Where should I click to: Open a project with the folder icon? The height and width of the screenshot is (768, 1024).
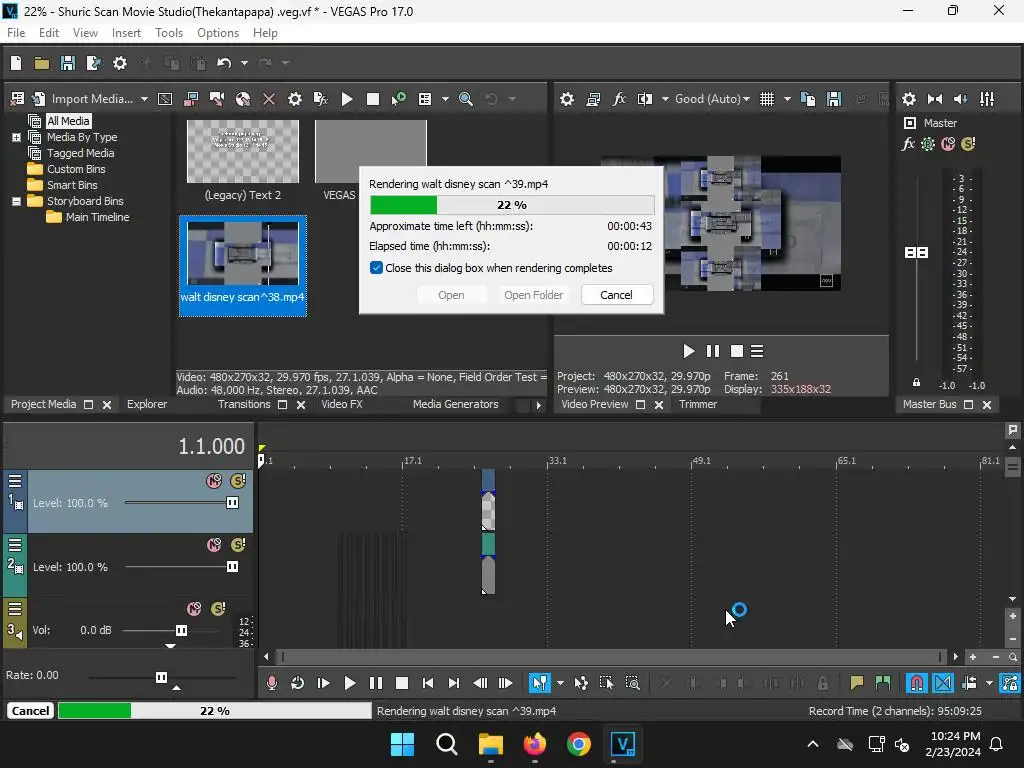point(42,63)
